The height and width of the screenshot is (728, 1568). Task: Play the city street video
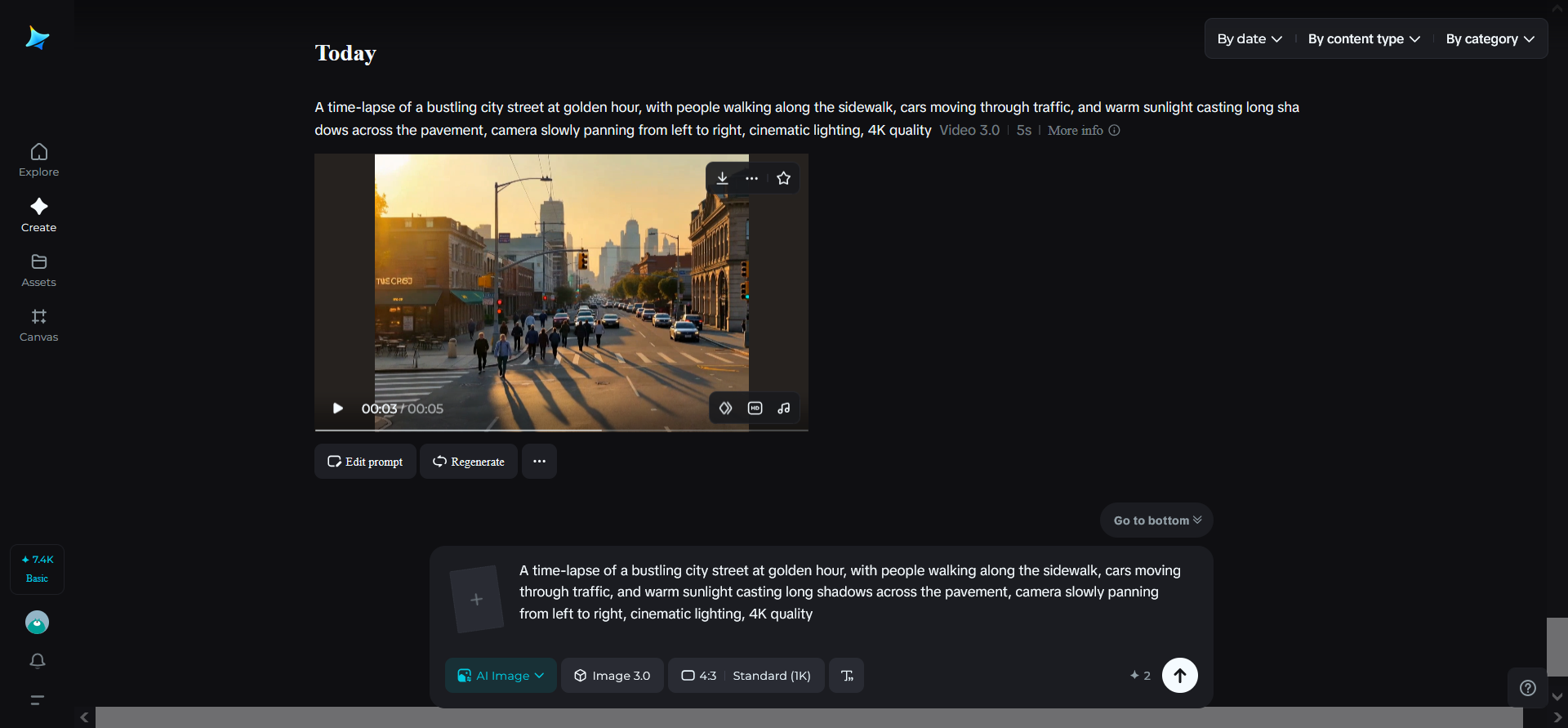337,409
